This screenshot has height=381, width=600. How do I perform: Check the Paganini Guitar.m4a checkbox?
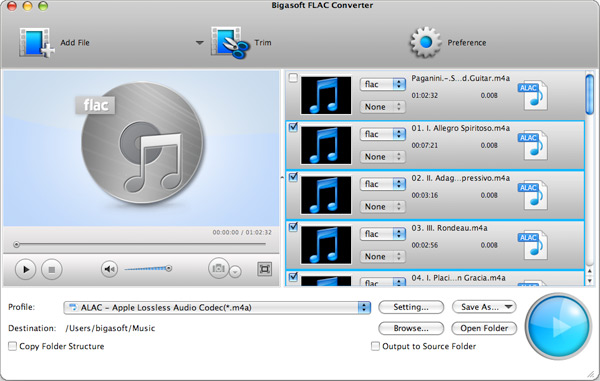(293, 78)
